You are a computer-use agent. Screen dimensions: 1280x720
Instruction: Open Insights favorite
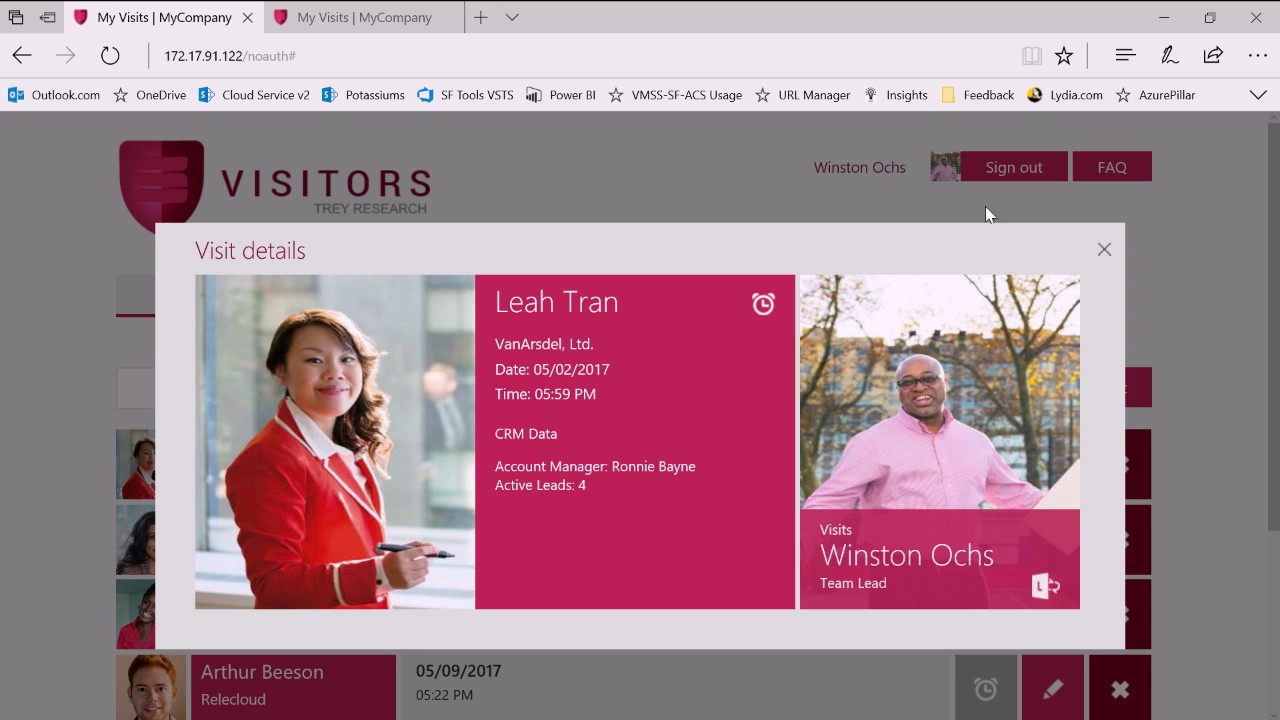tap(895, 95)
